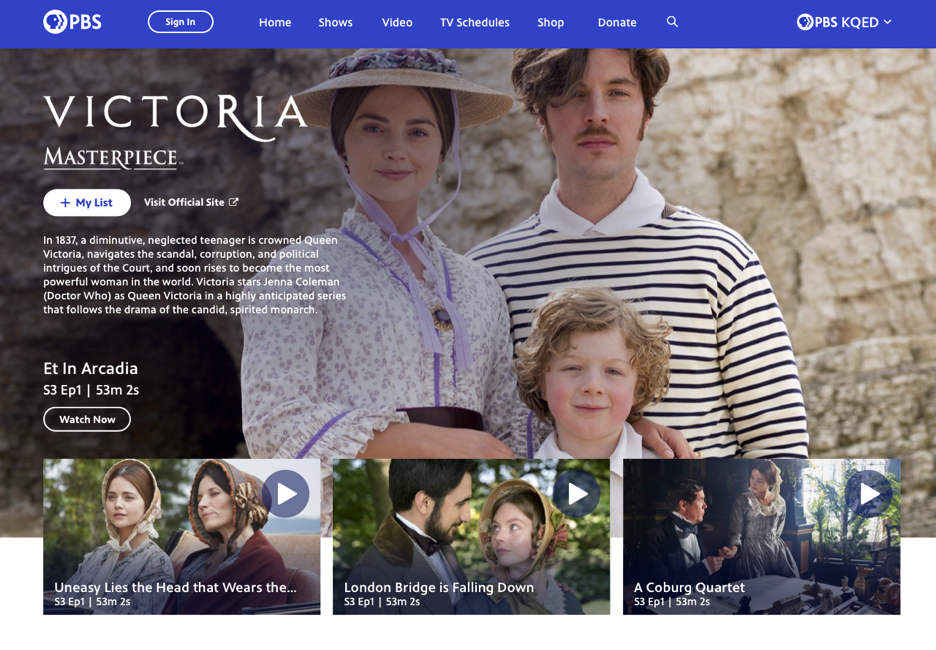This screenshot has height=650, width=936.
Task: Open London Bridge is Falling Down title
Action: [439, 587]
